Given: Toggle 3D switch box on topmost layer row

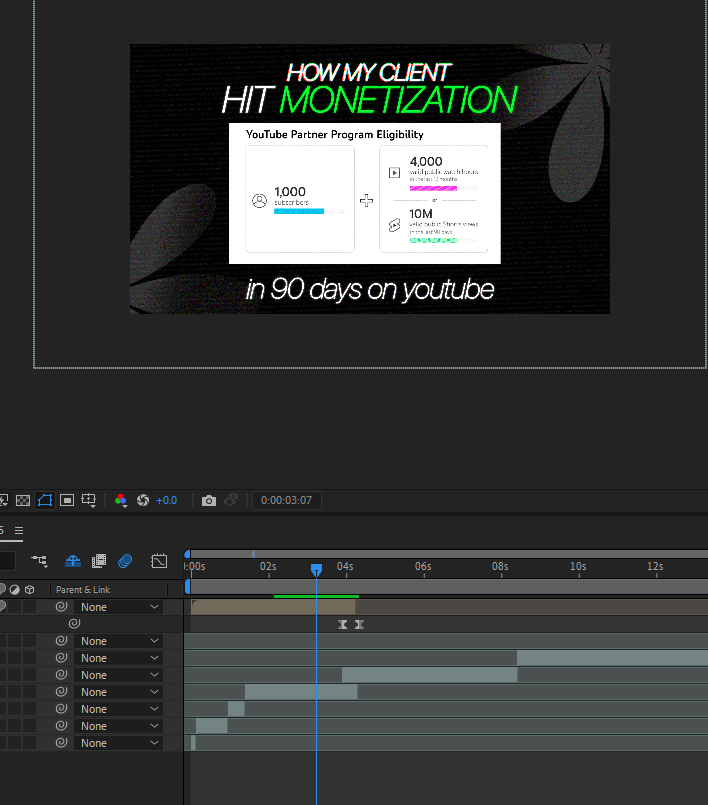Looking at the screenshot, I should click(x=29, y=607).
